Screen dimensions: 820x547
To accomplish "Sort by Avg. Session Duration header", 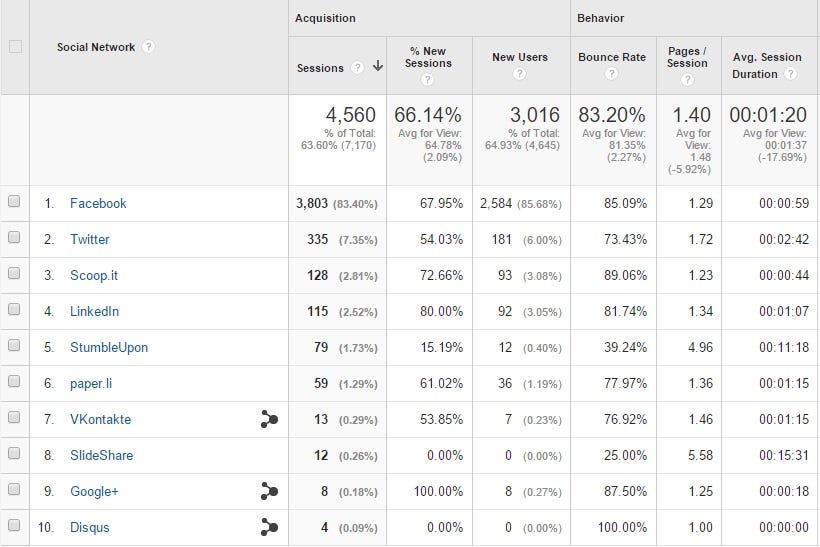I will tap(767, 65).
